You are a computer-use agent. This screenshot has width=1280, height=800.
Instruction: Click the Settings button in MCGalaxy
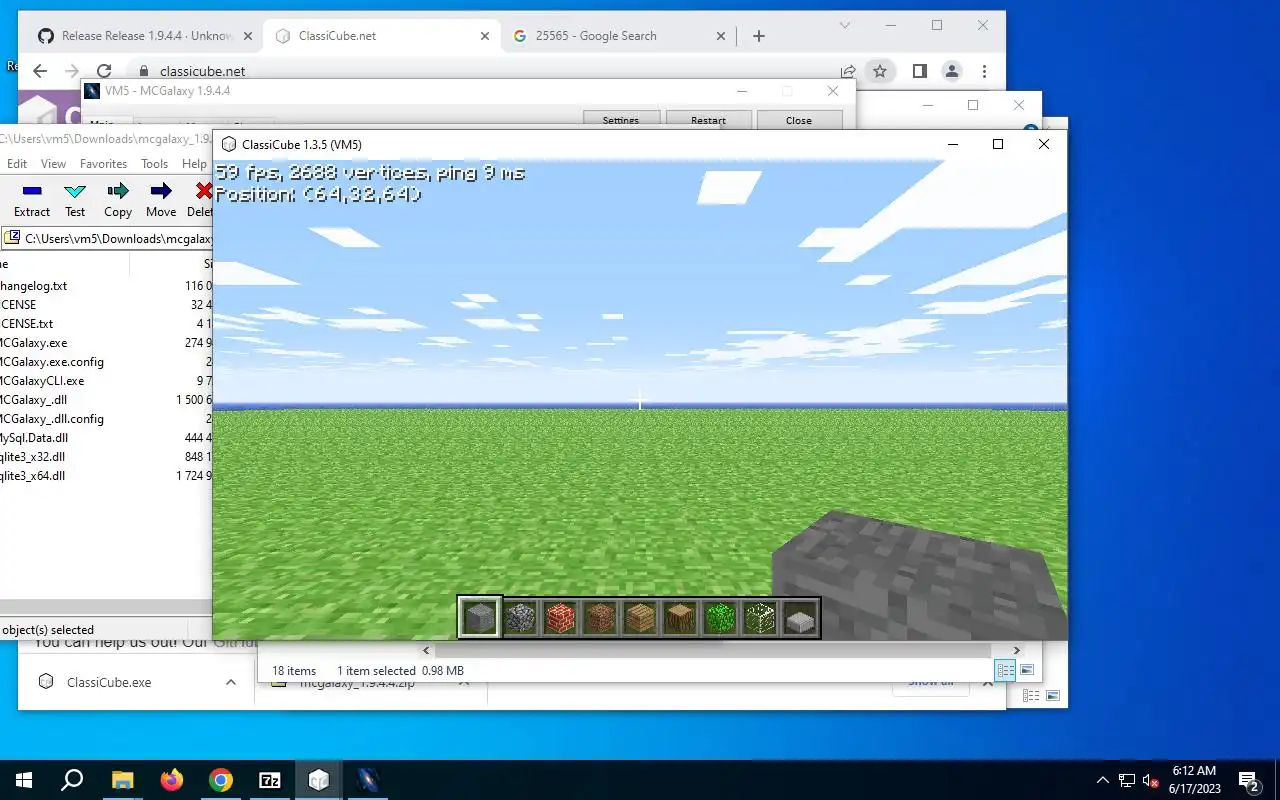click(x=621, y=120)
